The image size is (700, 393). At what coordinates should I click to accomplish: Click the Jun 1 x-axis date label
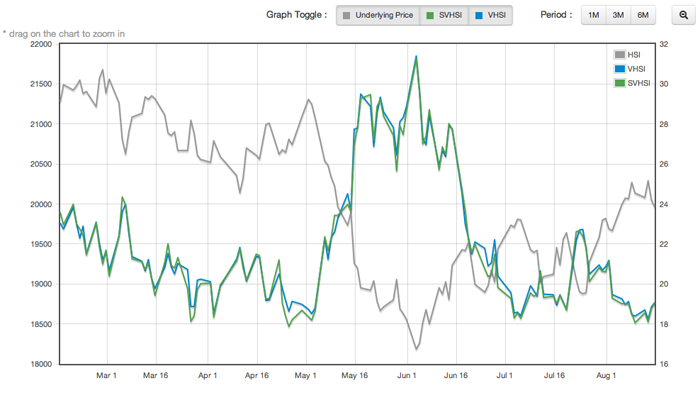coord(407,375)
